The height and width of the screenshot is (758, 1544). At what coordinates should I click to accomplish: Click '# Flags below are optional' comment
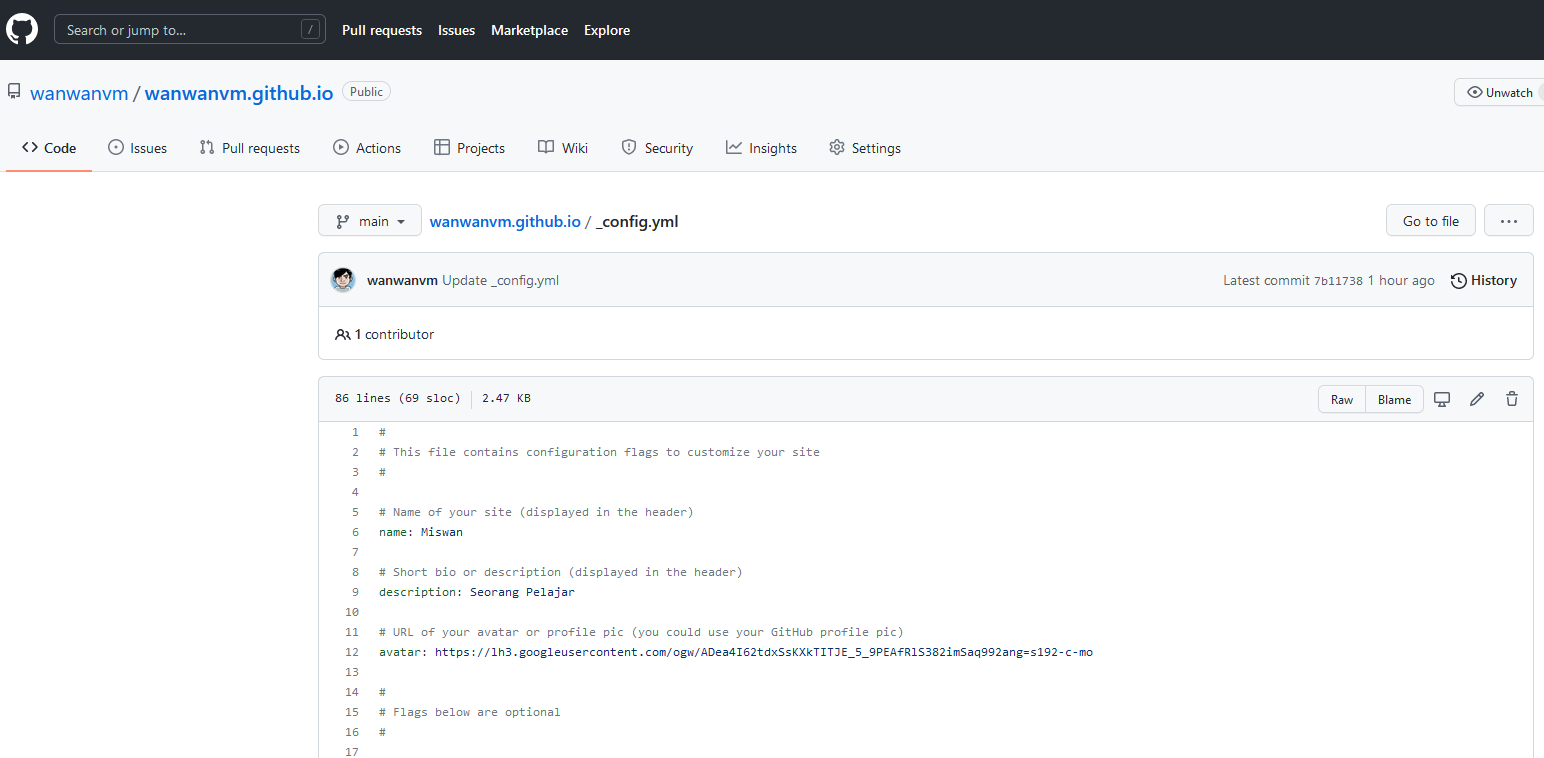(470, 712)
